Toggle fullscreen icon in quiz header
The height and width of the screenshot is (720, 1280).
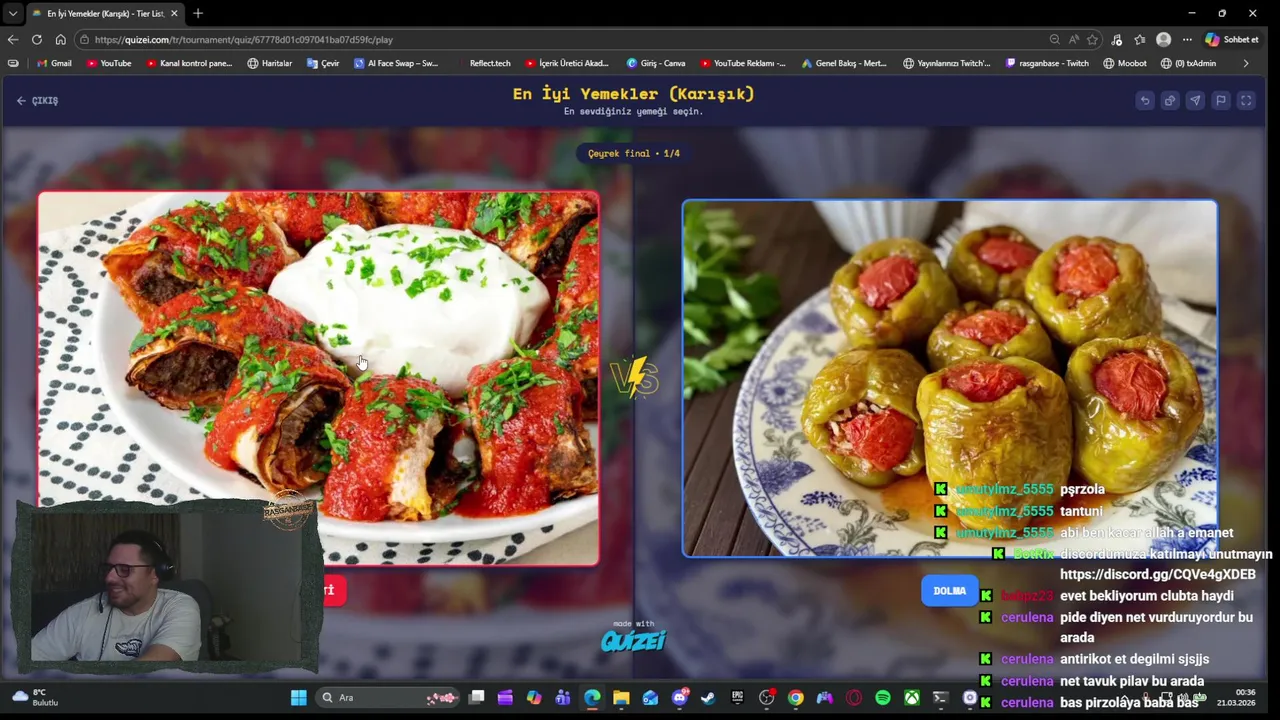tap(1246, 100)
